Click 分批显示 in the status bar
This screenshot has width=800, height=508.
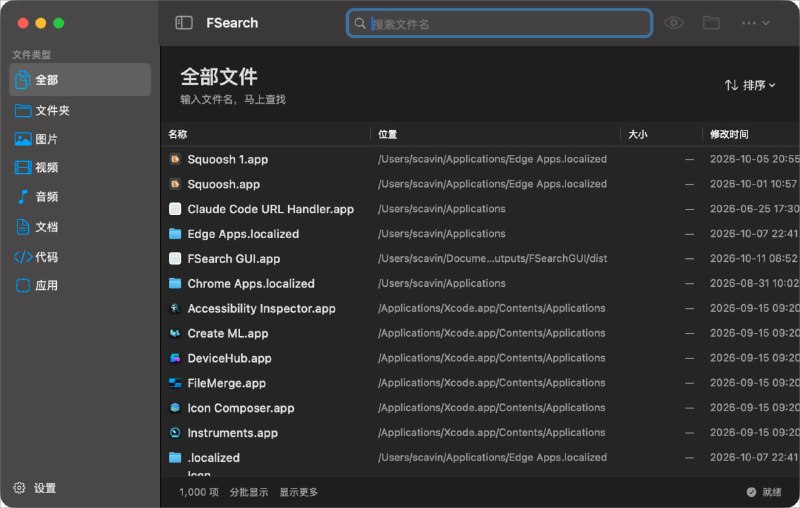(x=248, y=492)
